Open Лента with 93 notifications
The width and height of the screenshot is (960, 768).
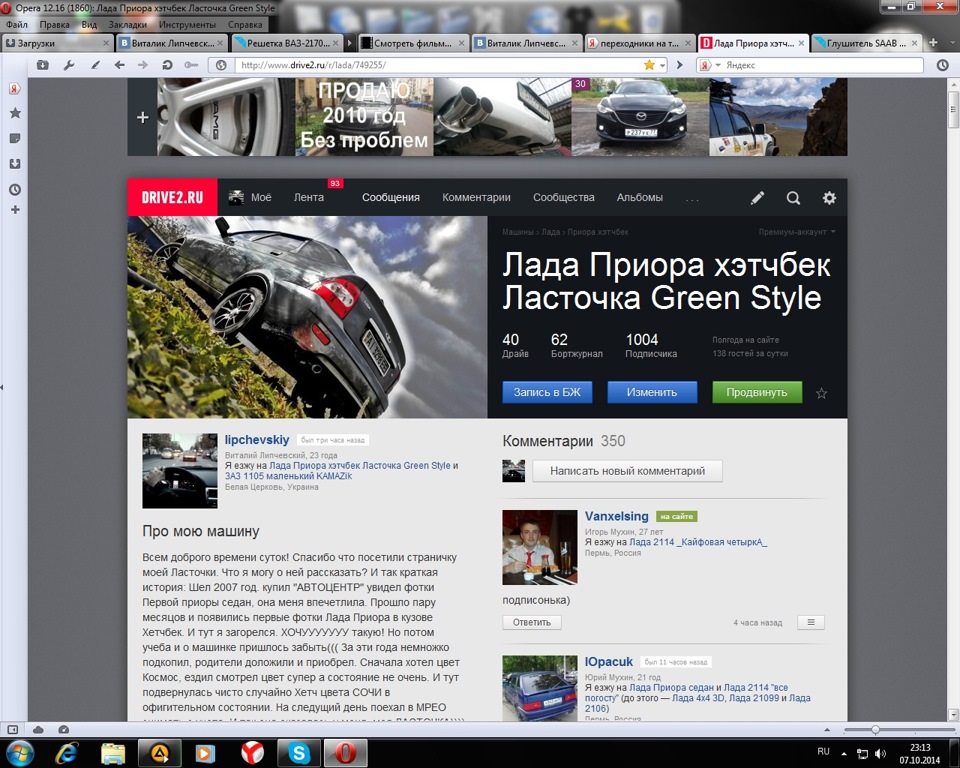click(309, 197)
